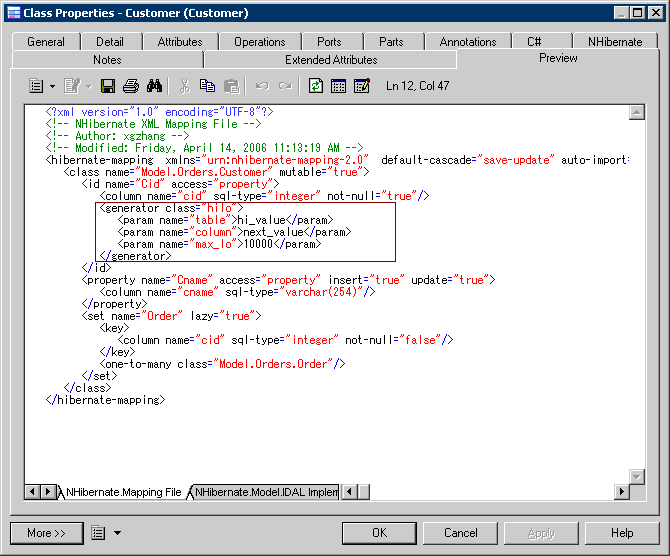Click the generator class "hilo" line

[171, 208]
